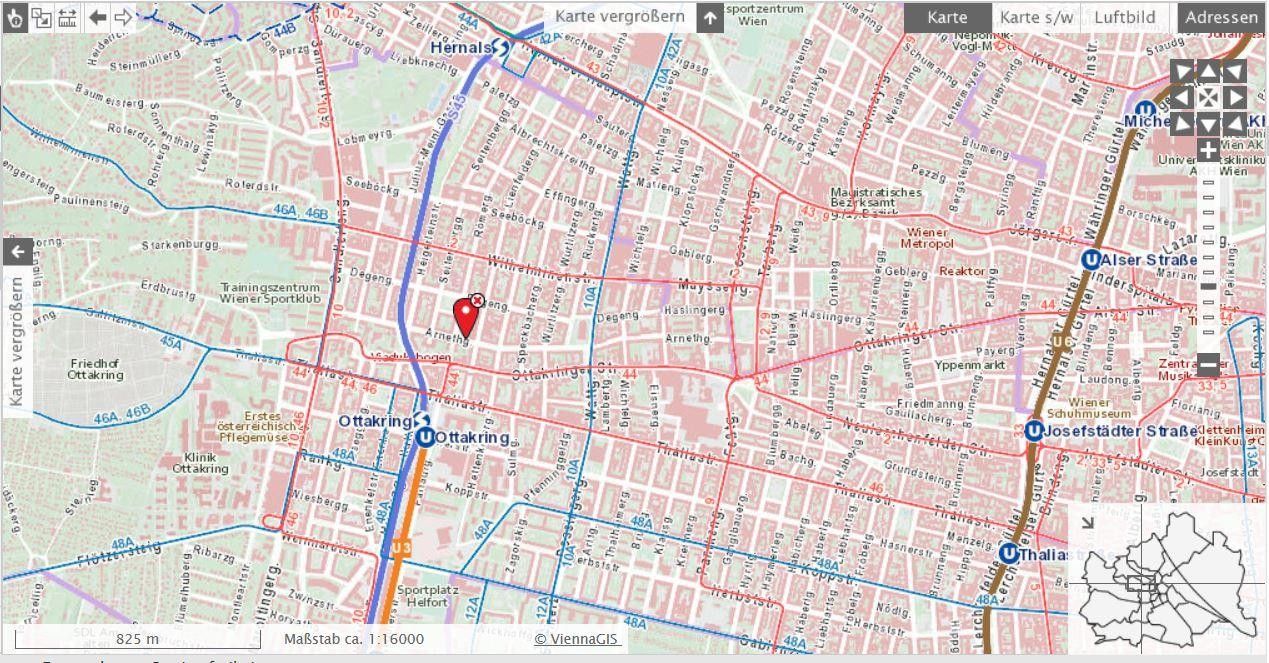The height and width of the screenshot is (663, 1269).
Task: Show the full map extent via center pan icon
Action: tap(1209, 97)
